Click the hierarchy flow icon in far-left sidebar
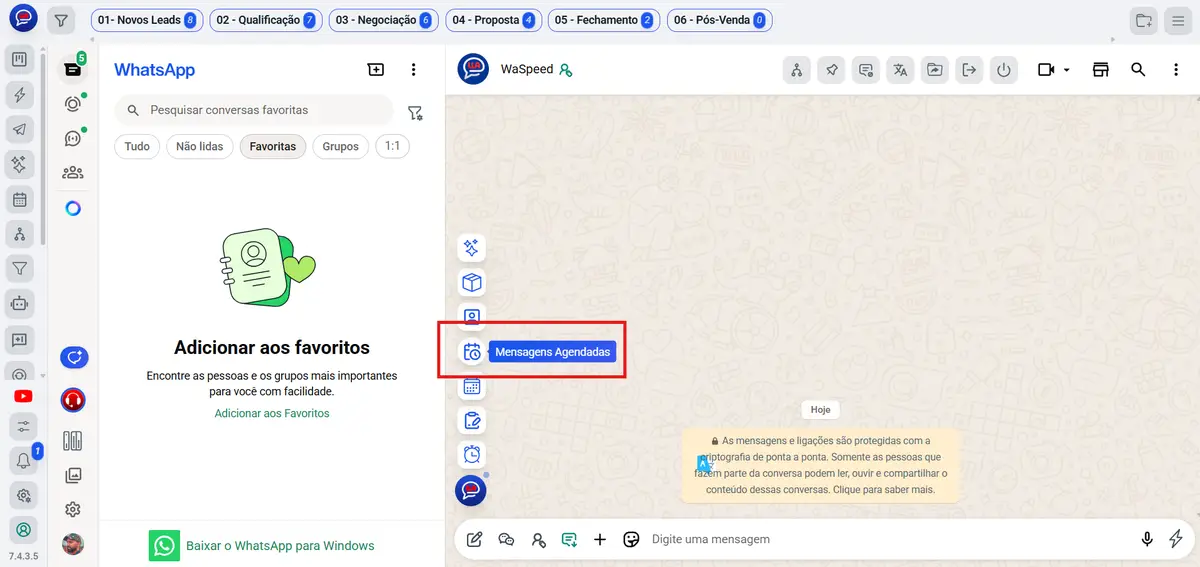This screenshot has width=1200, height=567. [x=19, y=233]
